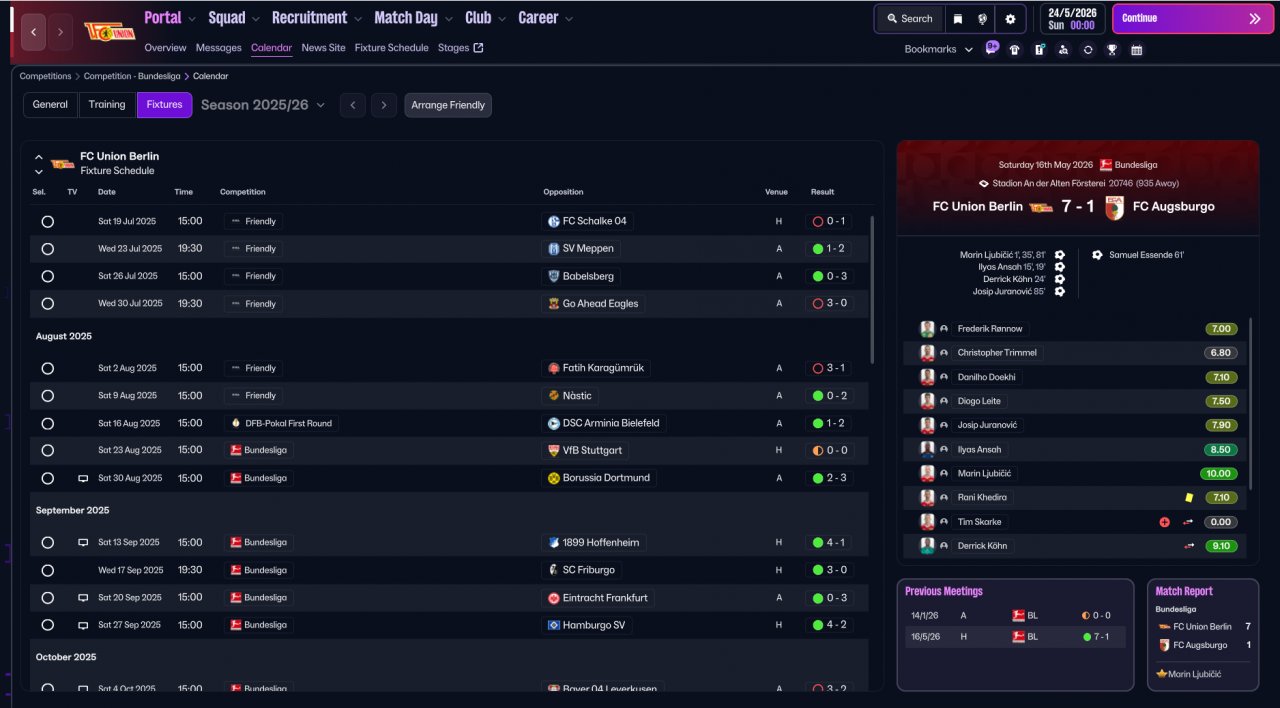
Task: Click the TV icon on Eintracht Frankfurt row
Action: tap(83, 598)
